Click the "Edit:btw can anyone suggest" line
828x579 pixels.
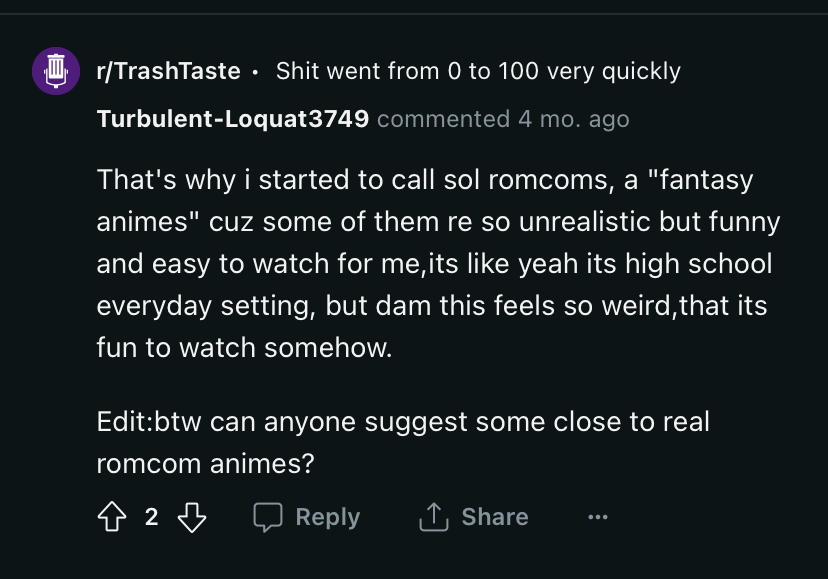tap(403, 422)
